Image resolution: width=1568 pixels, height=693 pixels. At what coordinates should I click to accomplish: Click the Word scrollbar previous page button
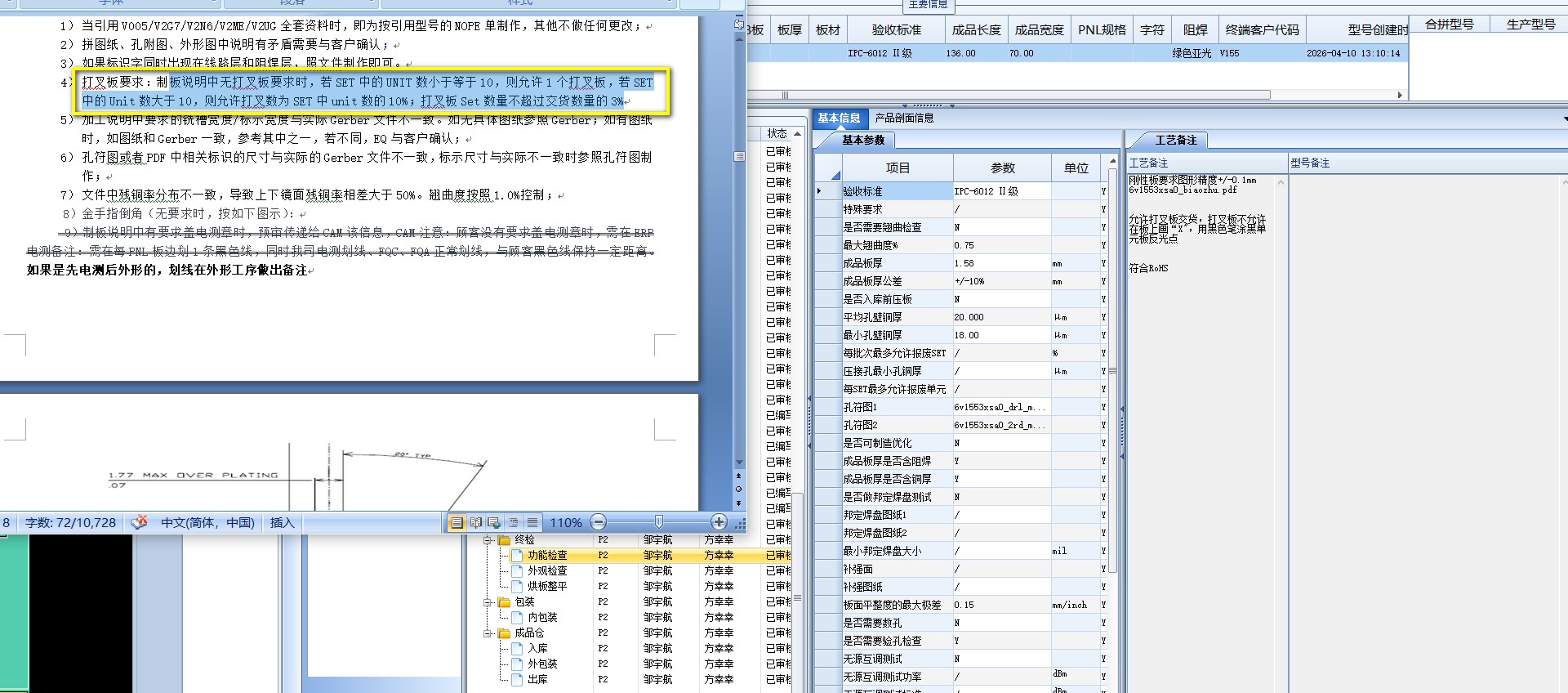pos(739,476)
